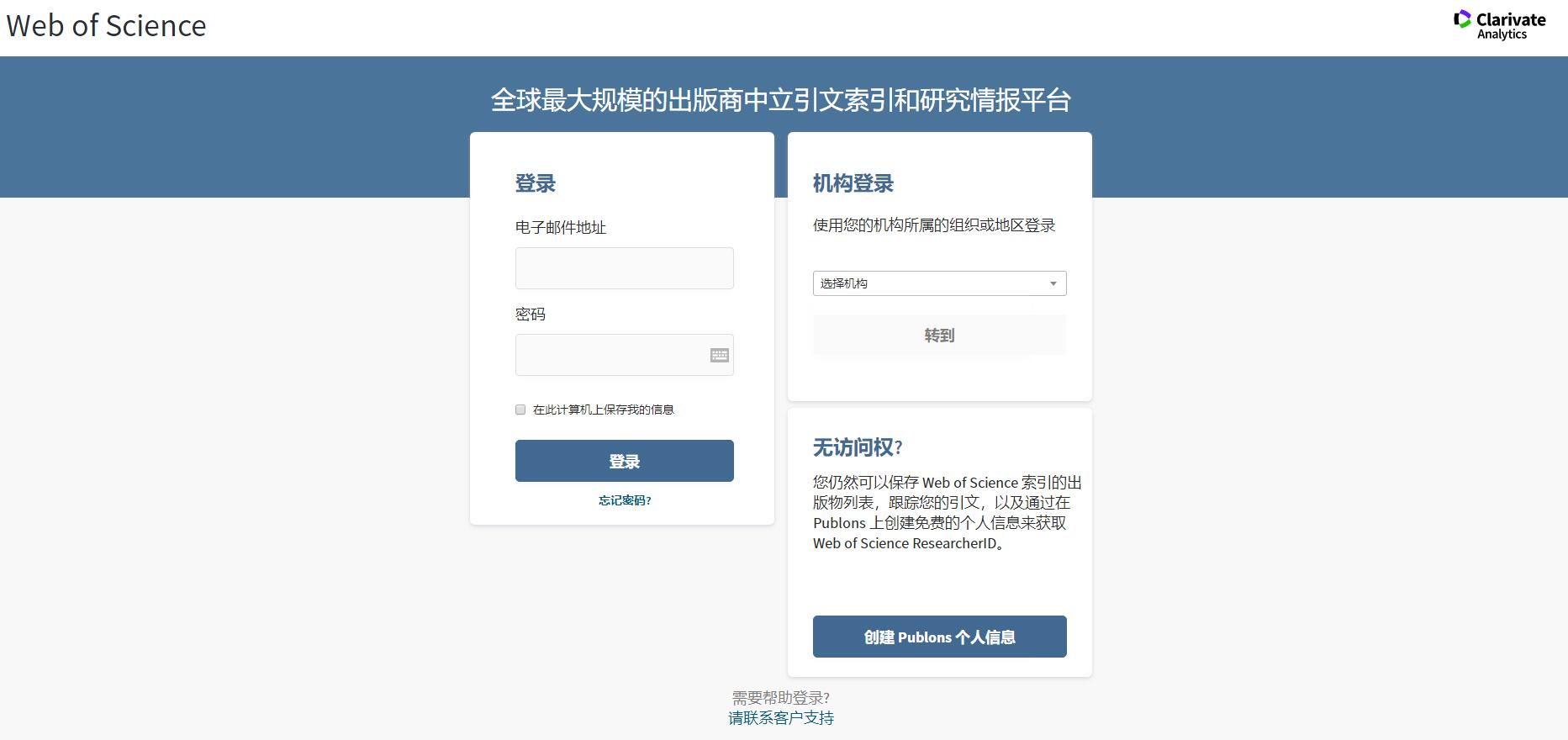Click the 需要帮助登录? text
1568x740 pixels.
[x=781, y=698]
